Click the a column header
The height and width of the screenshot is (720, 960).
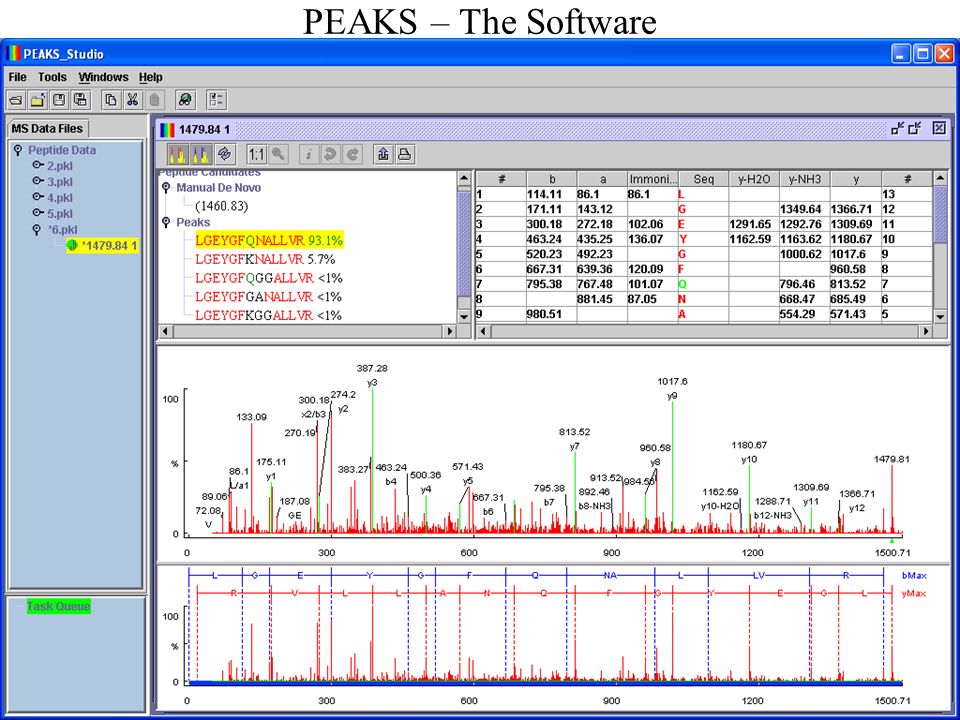click(602, 179)
